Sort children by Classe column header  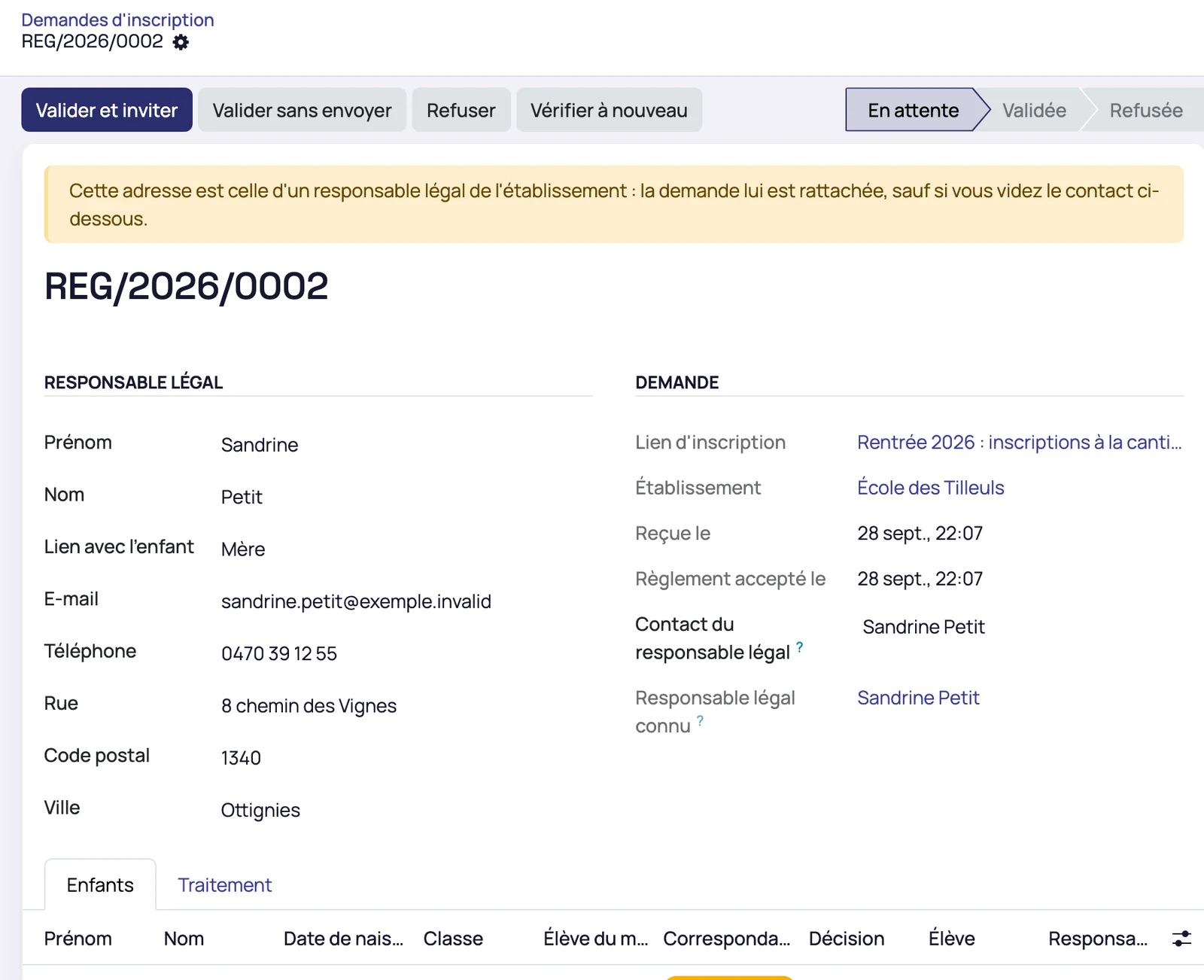(453, 939)
